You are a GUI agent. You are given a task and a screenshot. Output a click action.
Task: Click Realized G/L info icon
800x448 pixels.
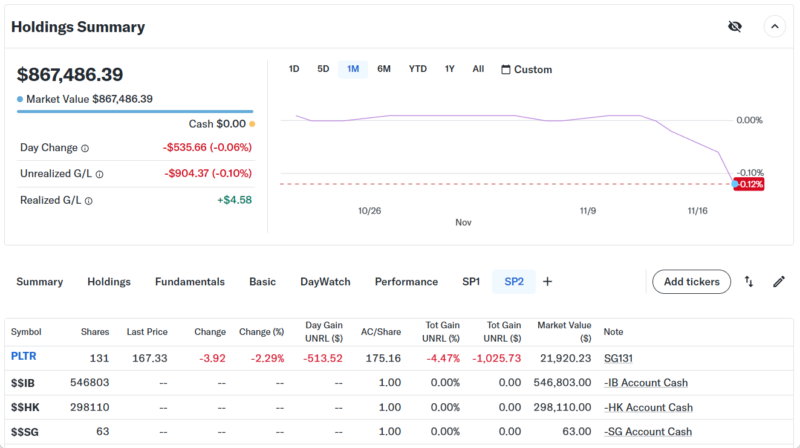(89, 201)
